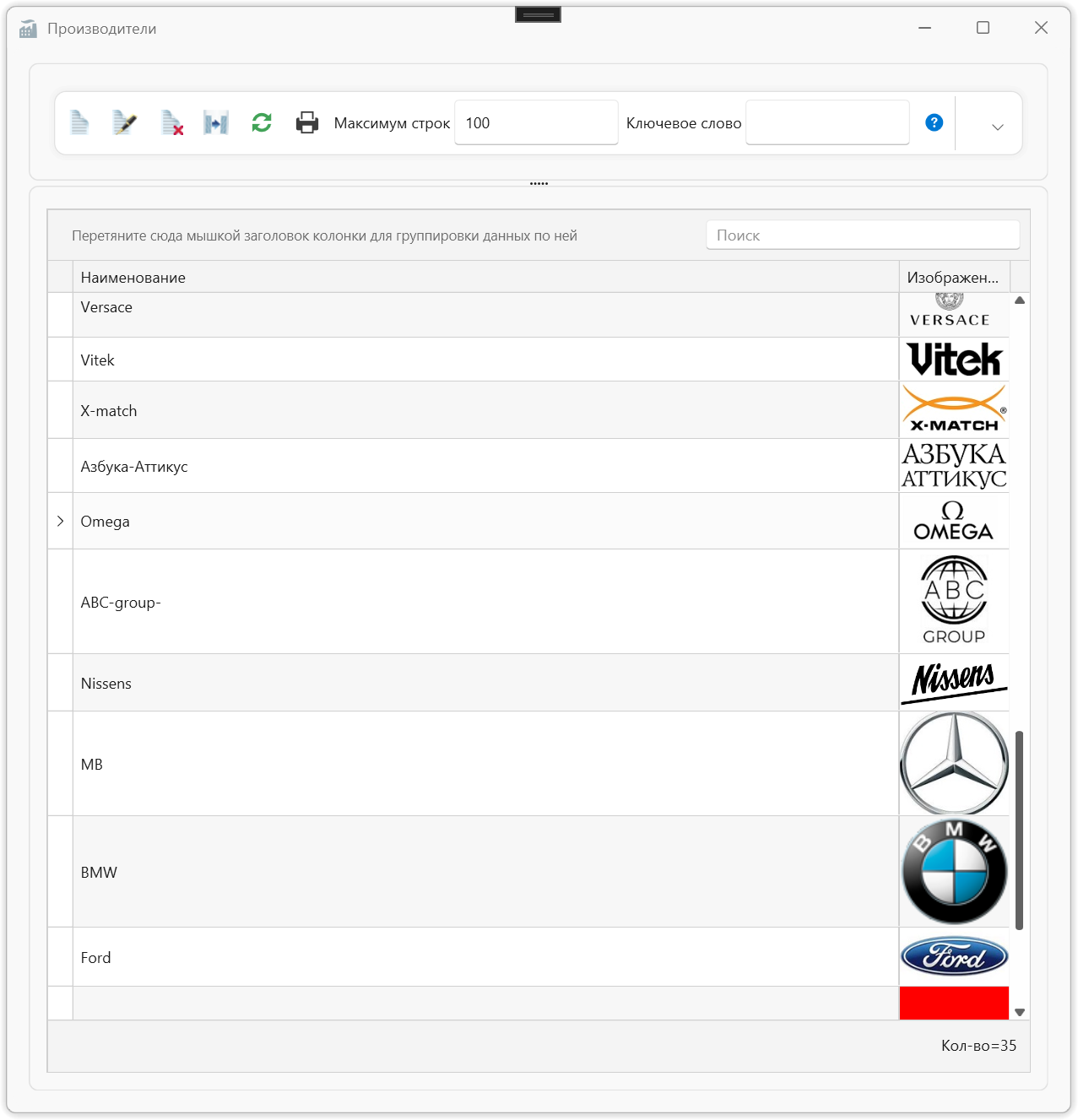The width and height of the screenshot is (1078, 1120).
Task: Click the Изображен... column header
Action: pyautogui.click(x=954, y=277)
